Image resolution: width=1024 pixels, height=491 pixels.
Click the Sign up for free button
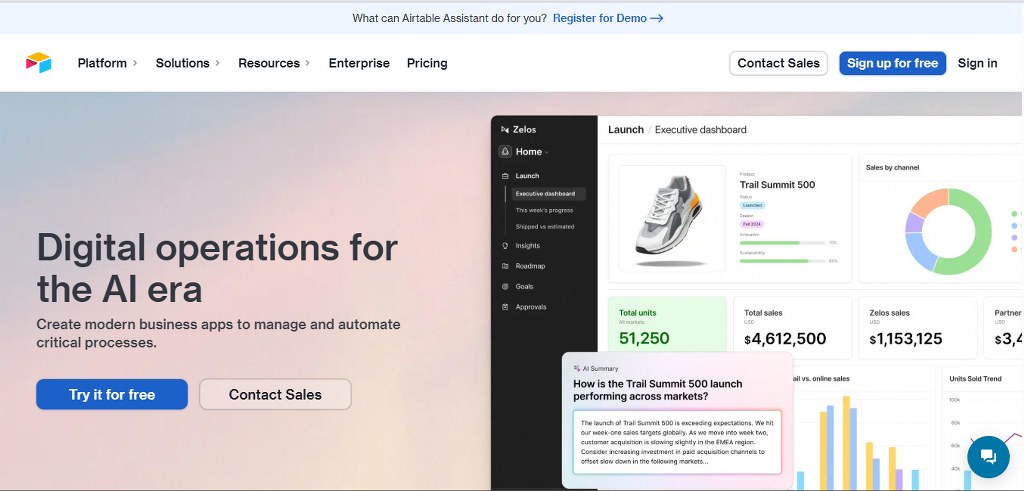click(x=893, y=63)
